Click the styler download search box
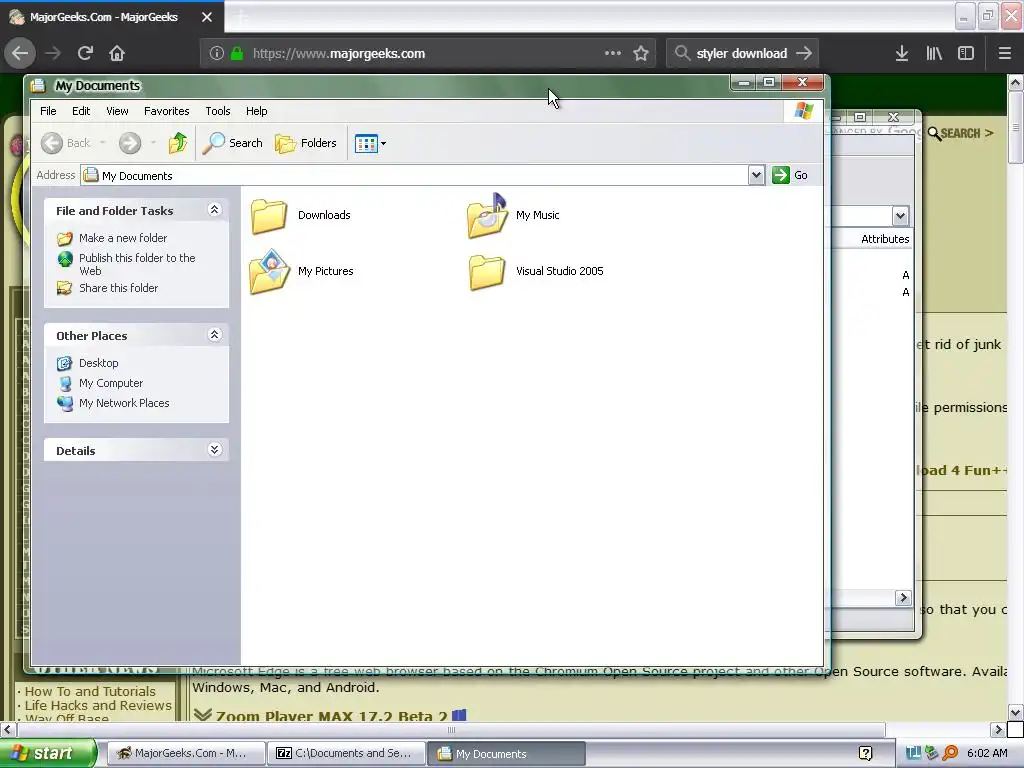Image resolution: width=1024 pixels, height=768 pixels. coord(741,54)
